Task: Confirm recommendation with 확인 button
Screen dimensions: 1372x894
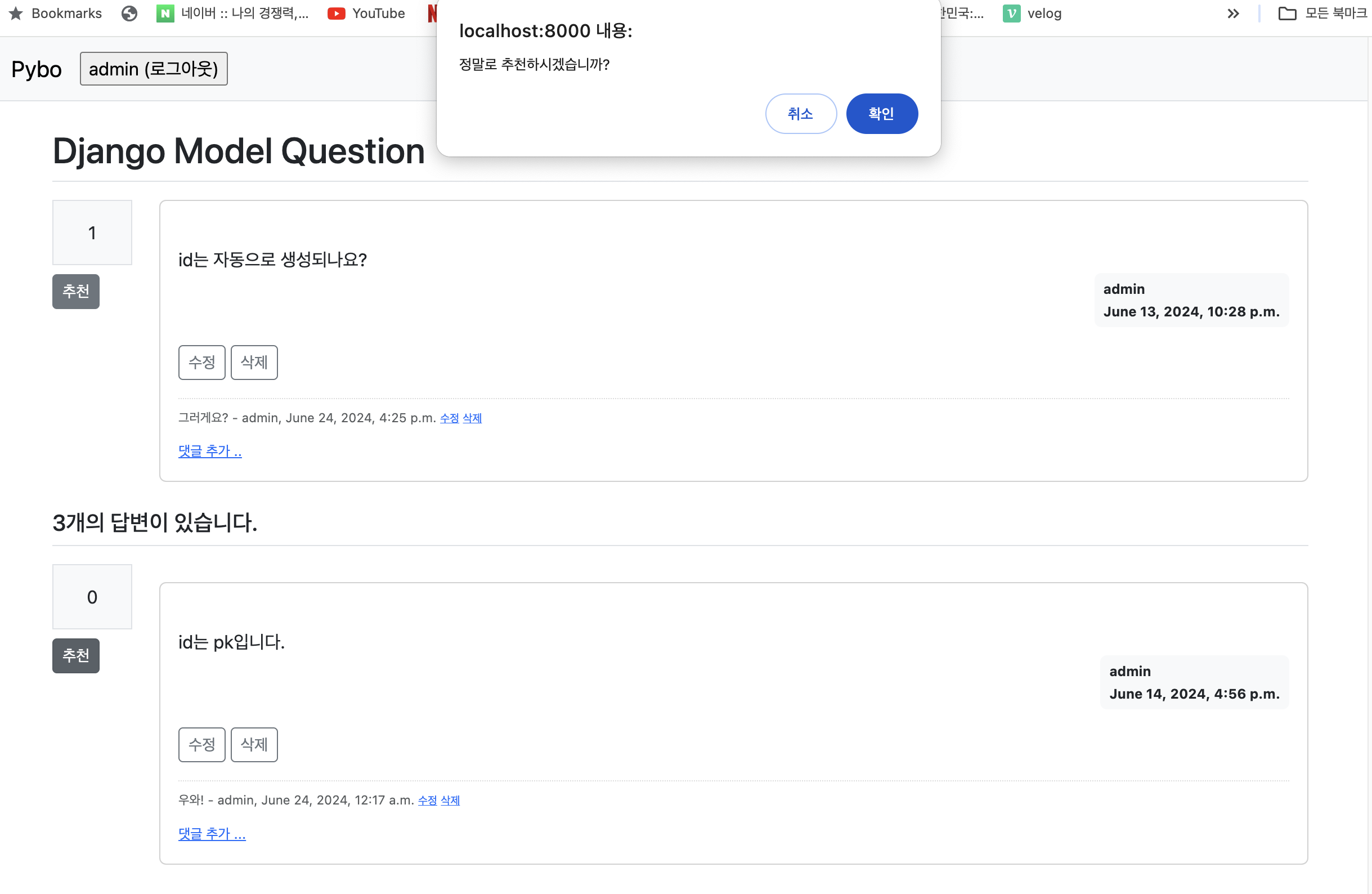Action: tap(881, 114)
